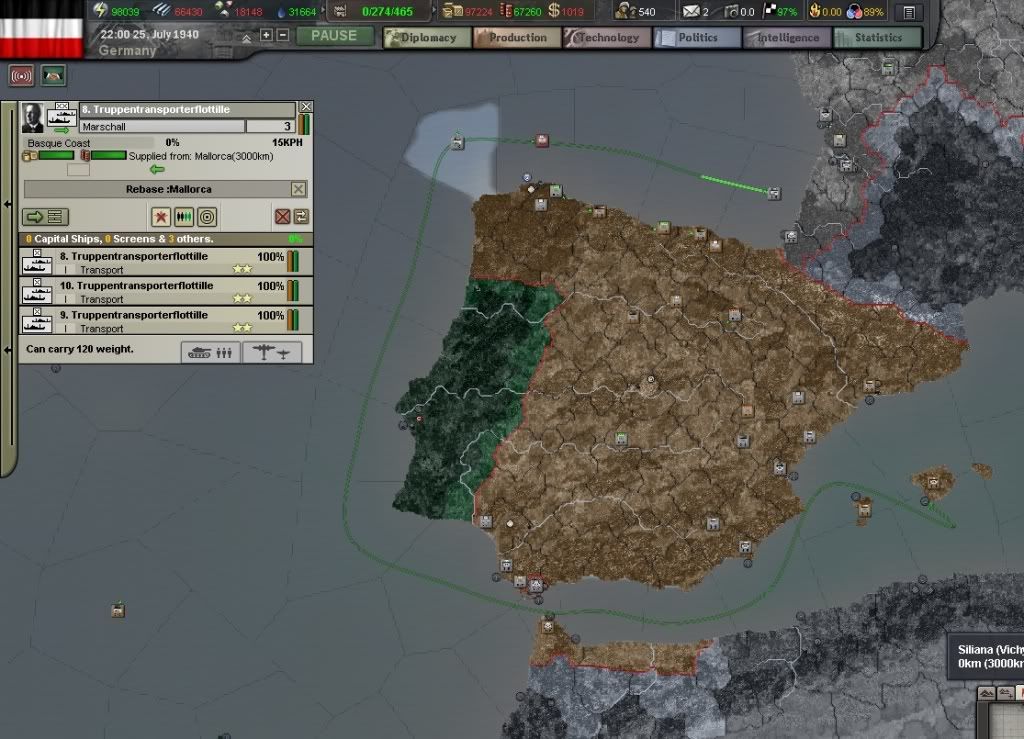Click the fuel 67260 barrel icon
The image size is (1024, 739).
[506, 10]
